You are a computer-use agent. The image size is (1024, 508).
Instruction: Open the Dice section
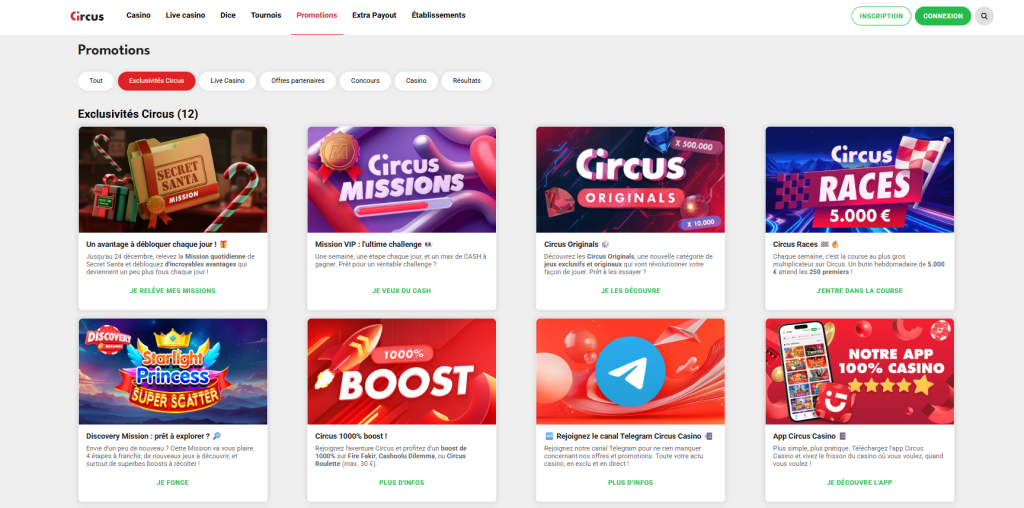coord(228,15)
